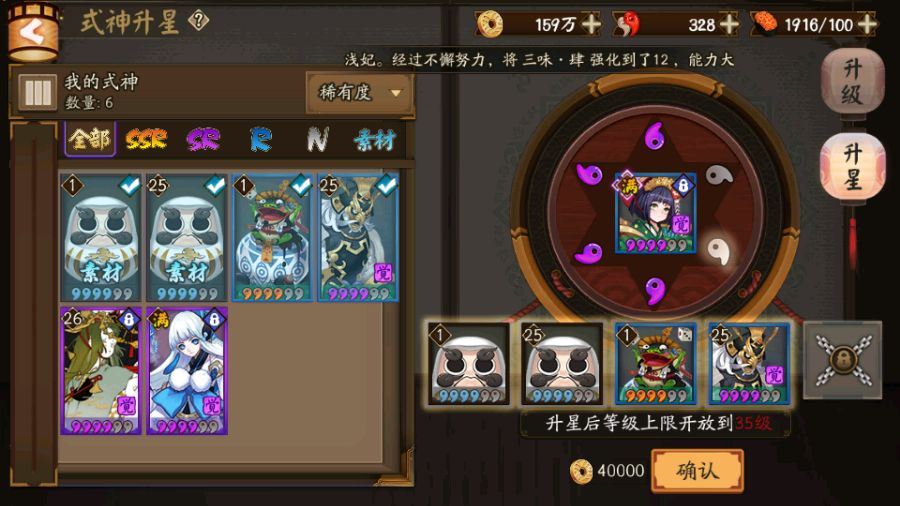
Task: Add more gold coins with plus icon
Action: pos(592,25)
